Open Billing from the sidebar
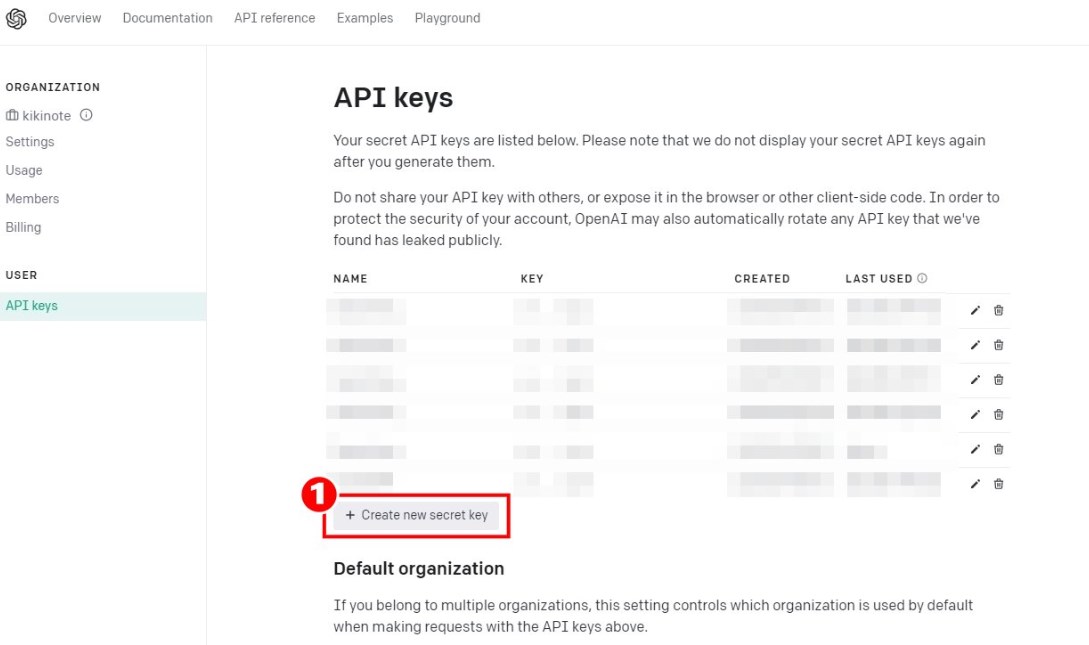The image size is (1089, 645). [23, 227]
